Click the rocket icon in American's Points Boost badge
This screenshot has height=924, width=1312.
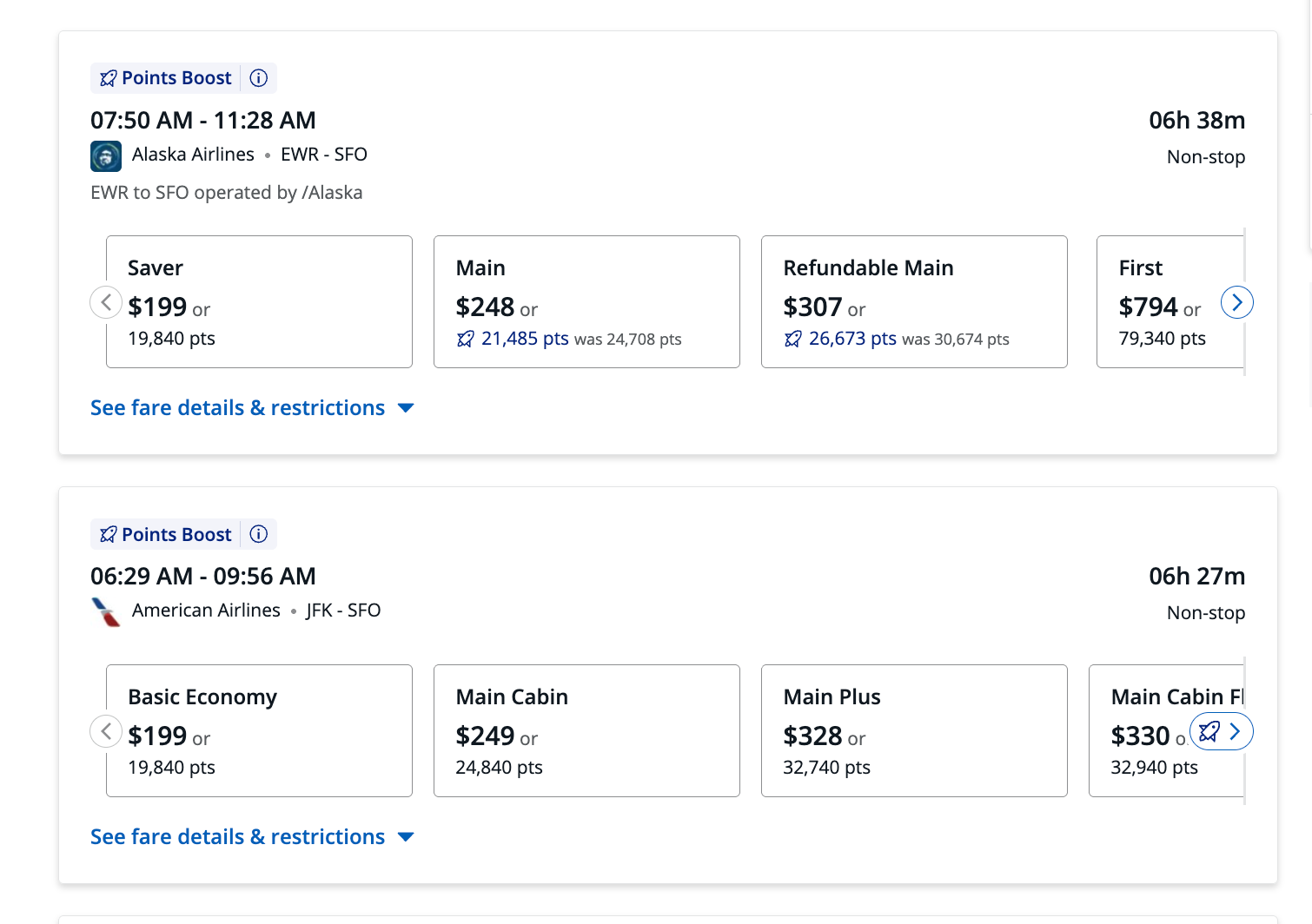(109, 534)
